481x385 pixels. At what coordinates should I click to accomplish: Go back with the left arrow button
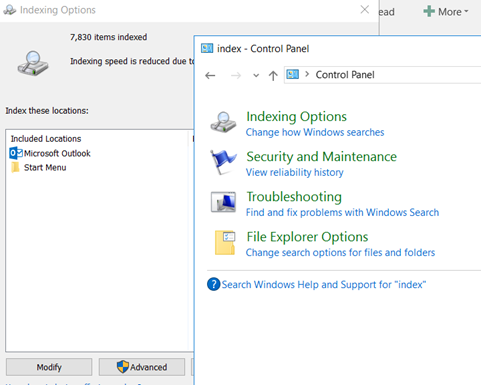[x=210, y=76]
